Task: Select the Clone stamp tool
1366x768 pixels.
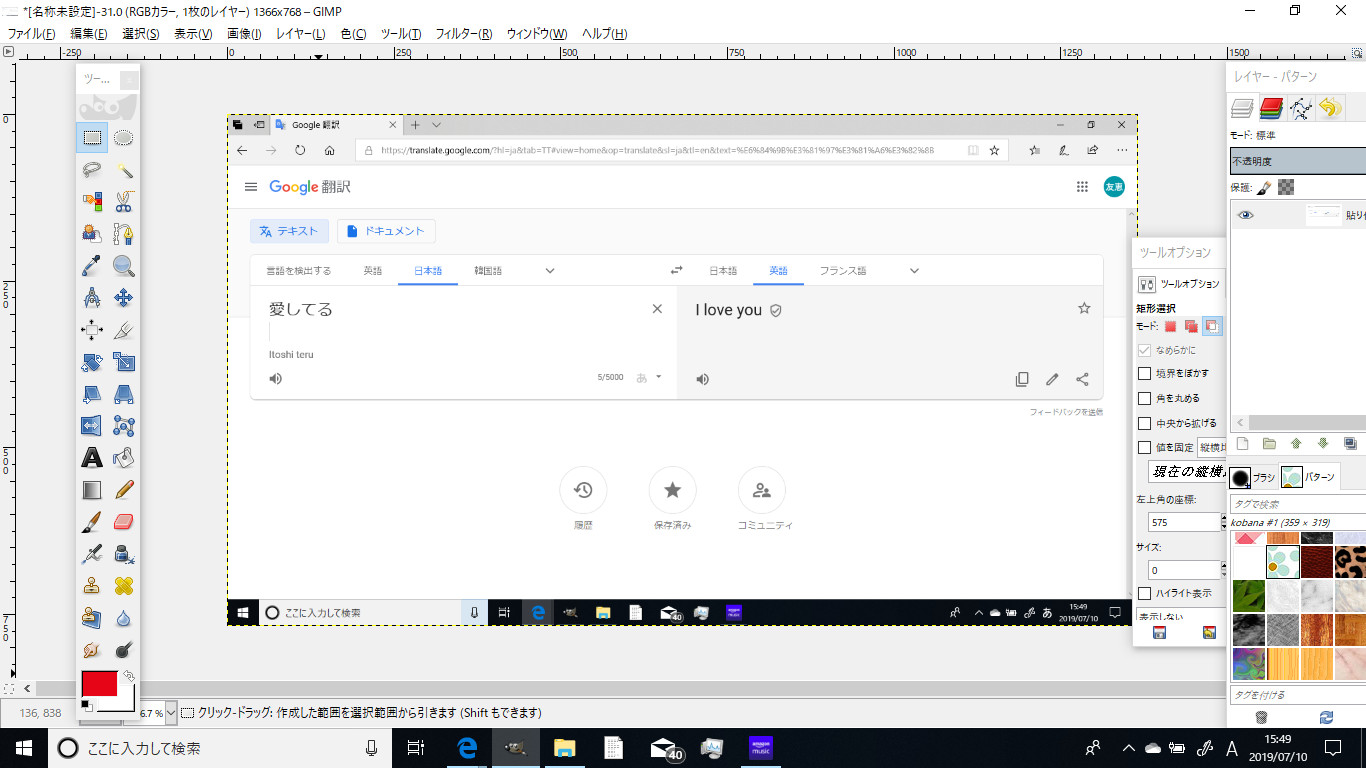Action: (92, 586)
